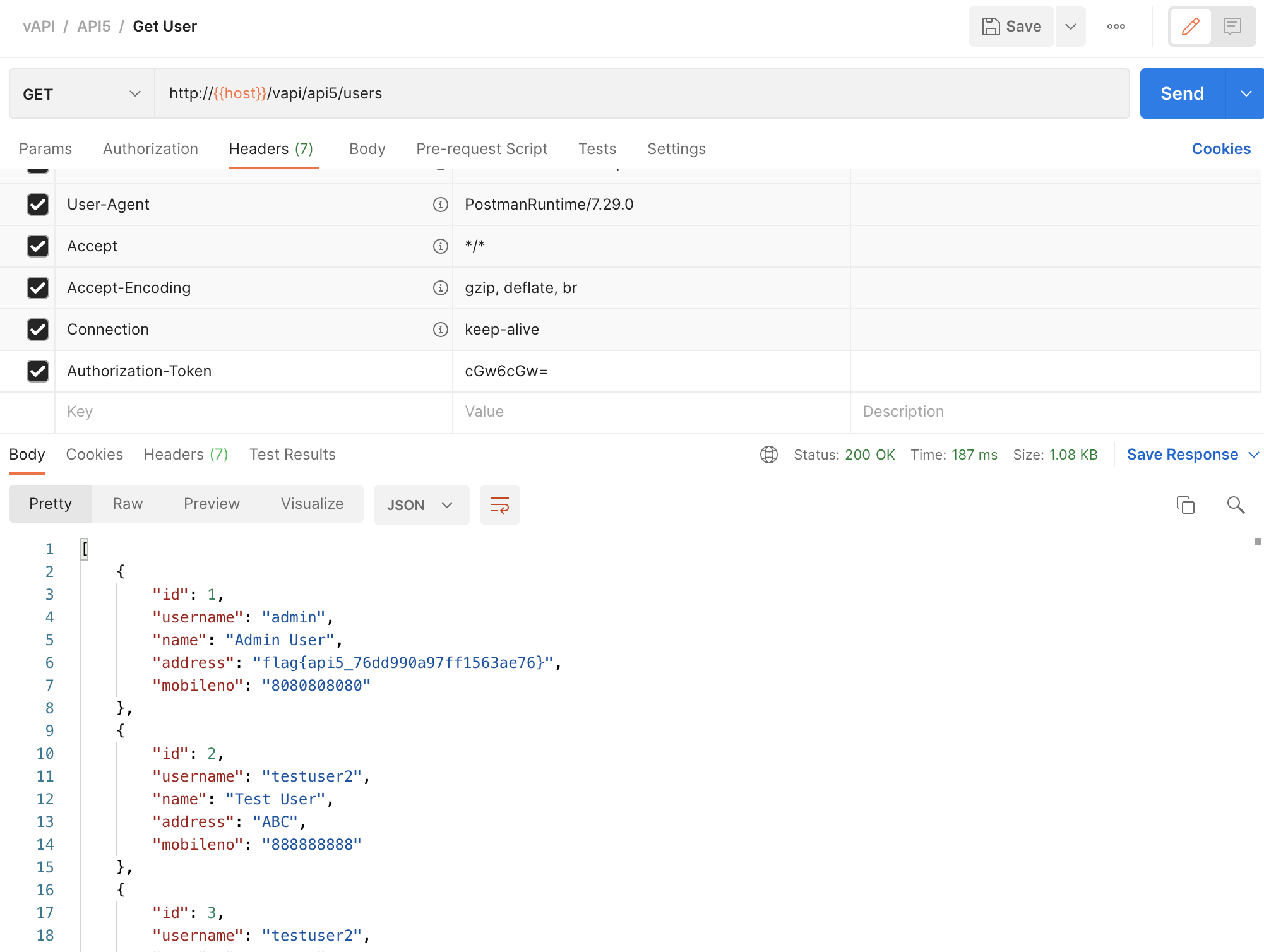Screen dimensions: 1264x952
Task: Select the response Body tab
Action: (x=27, y=455)
